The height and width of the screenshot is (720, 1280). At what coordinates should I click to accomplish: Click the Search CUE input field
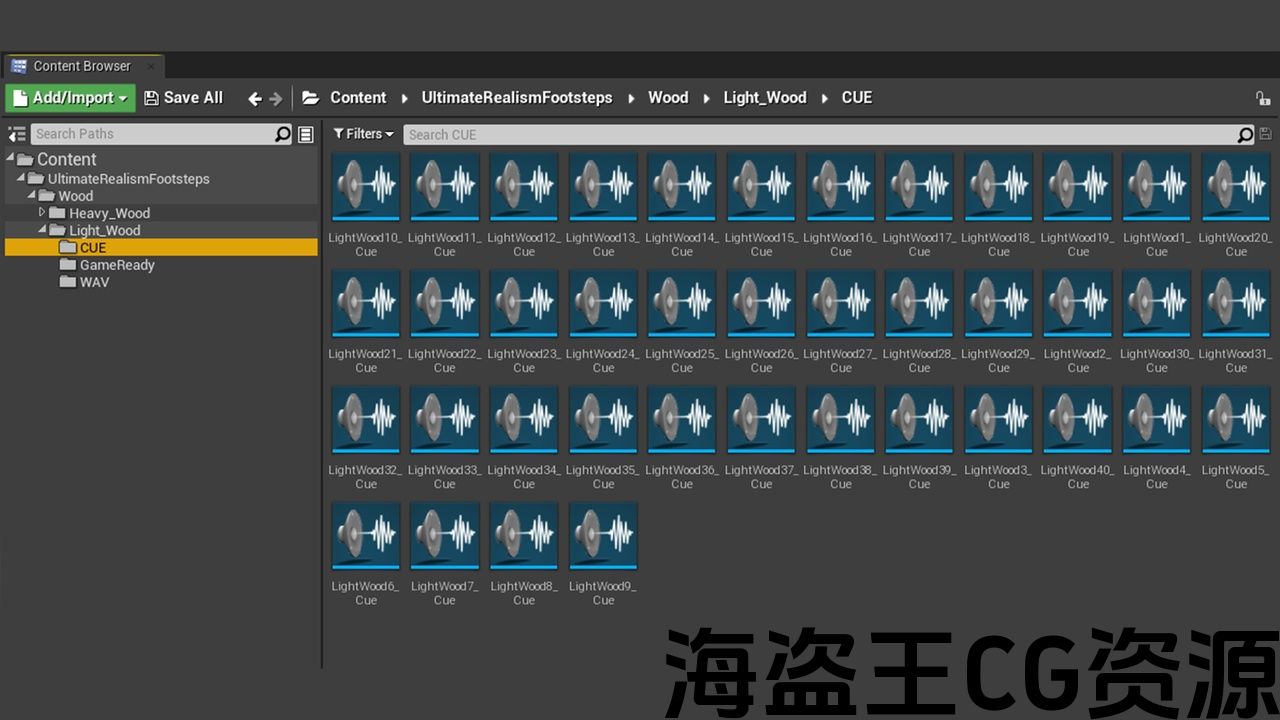pos(820,134)
